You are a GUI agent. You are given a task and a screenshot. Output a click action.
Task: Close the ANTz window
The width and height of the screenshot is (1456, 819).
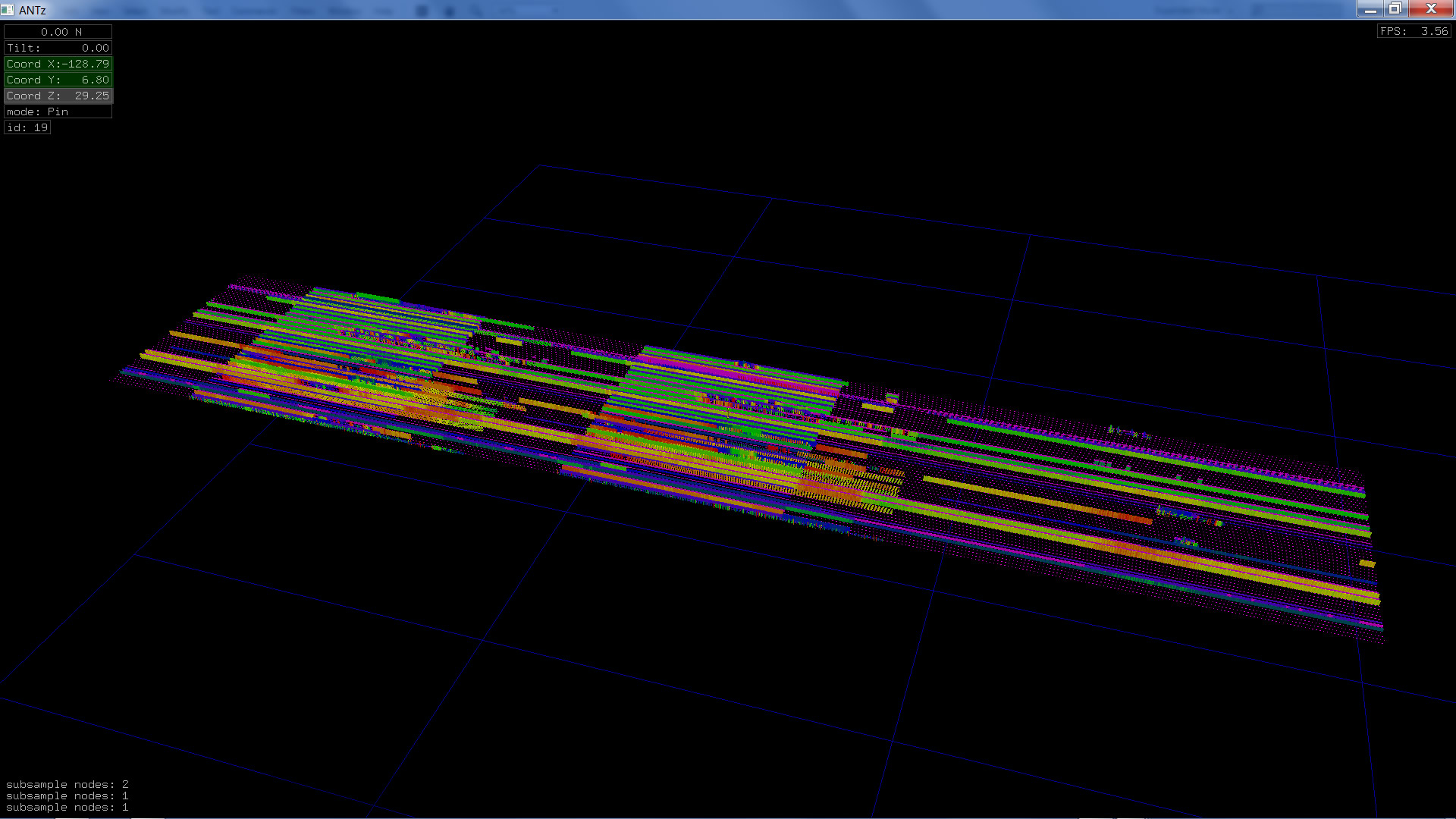[x=1430, y=9]
